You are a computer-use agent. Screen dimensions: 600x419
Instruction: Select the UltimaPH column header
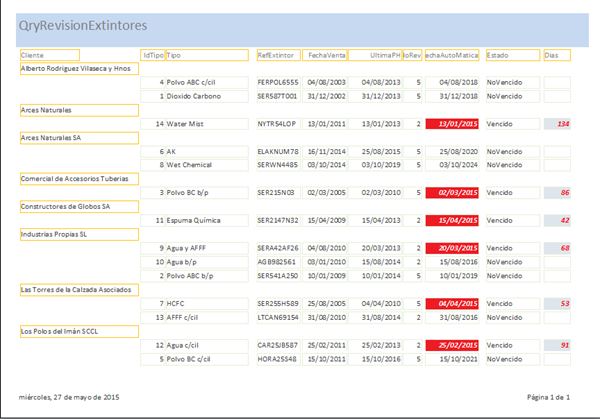pyautogui.click(x=376, y=55)
